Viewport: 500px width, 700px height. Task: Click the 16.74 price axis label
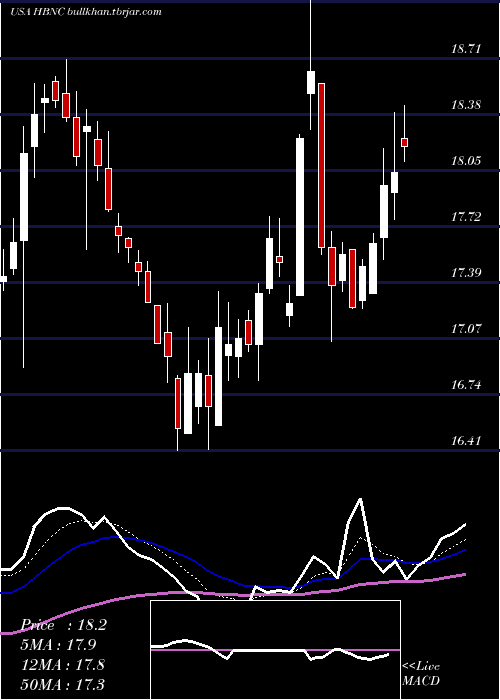[466, 385]
